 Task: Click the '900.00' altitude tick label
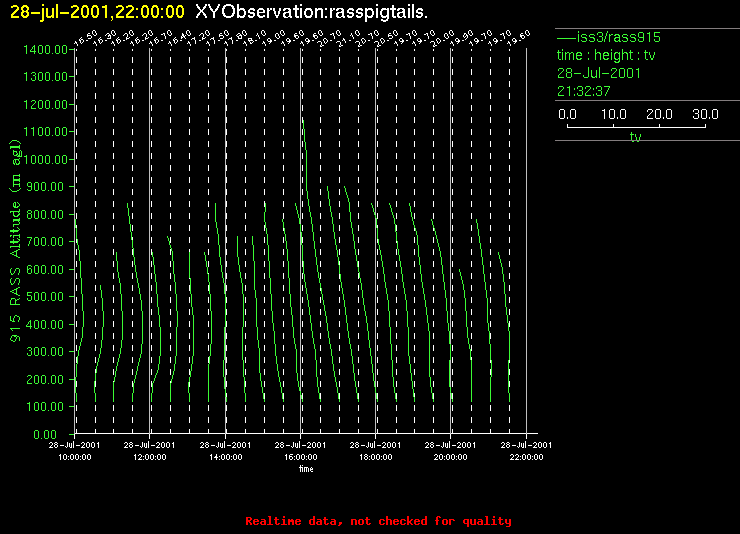pyautogui.click(x=45, y=187)
